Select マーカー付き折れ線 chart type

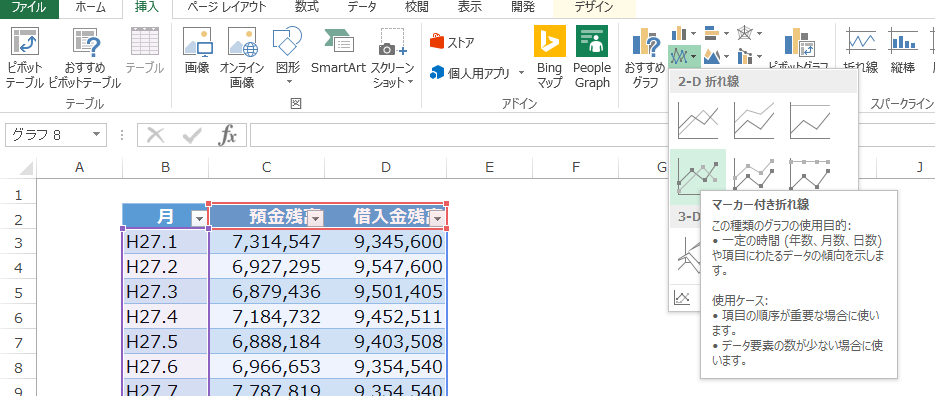pos(698,177)
